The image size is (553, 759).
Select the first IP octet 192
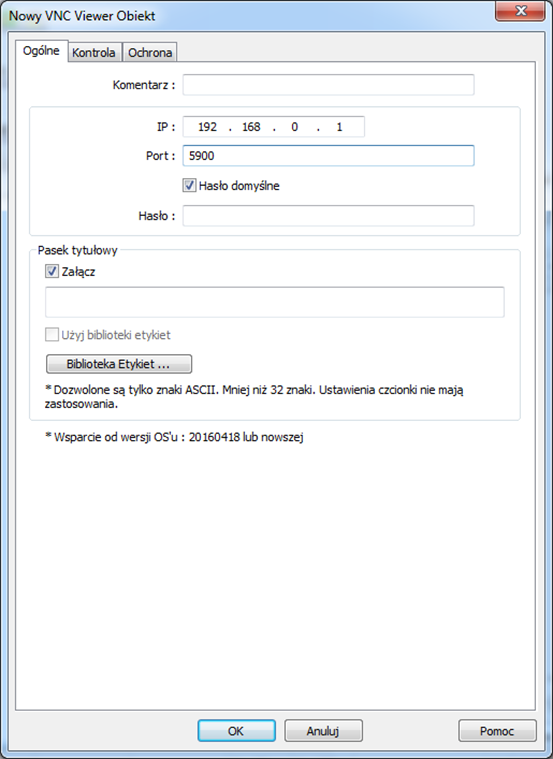(207, 127)
